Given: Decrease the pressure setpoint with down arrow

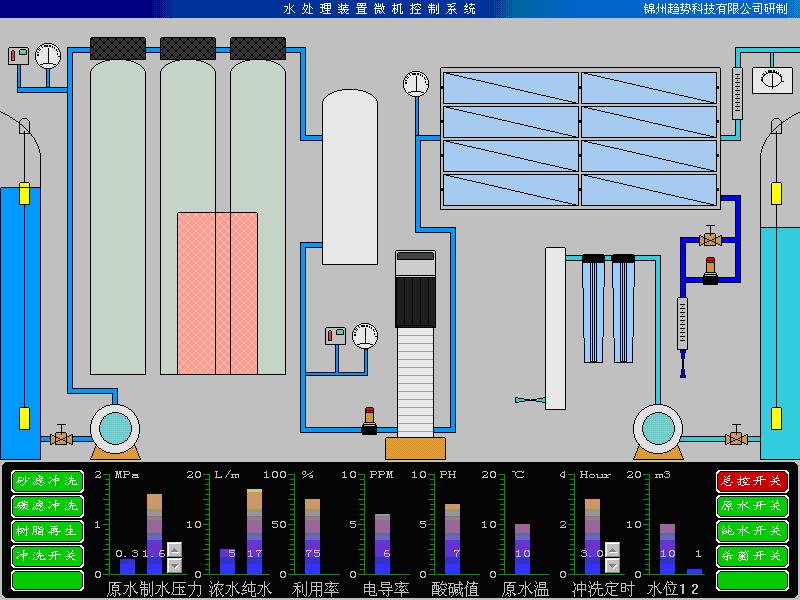Looking at the screenshot, I should click(x=174, y=565).
